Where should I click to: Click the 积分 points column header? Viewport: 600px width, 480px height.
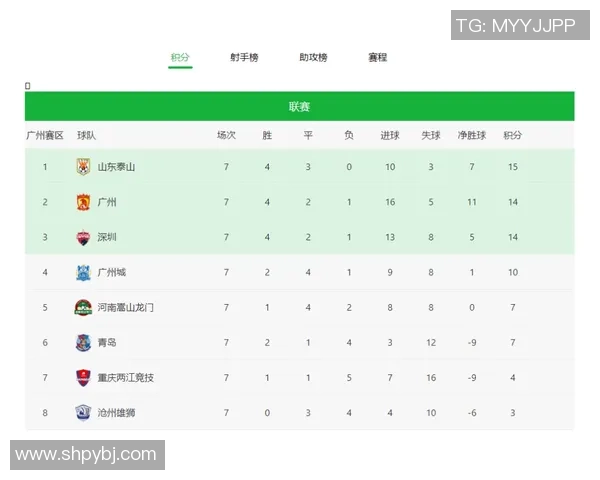(512, 135)
